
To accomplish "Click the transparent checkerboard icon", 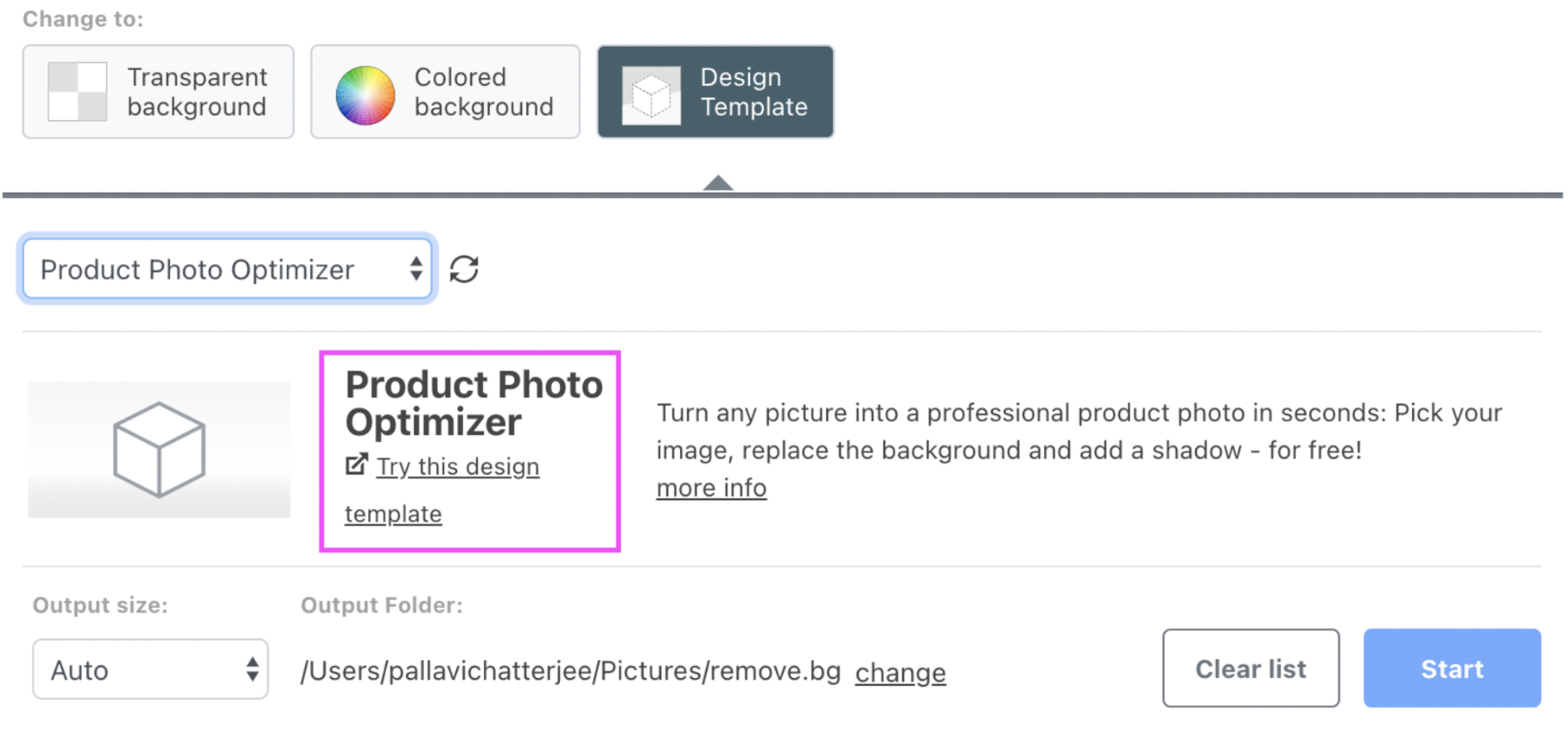I will [77, 91].
